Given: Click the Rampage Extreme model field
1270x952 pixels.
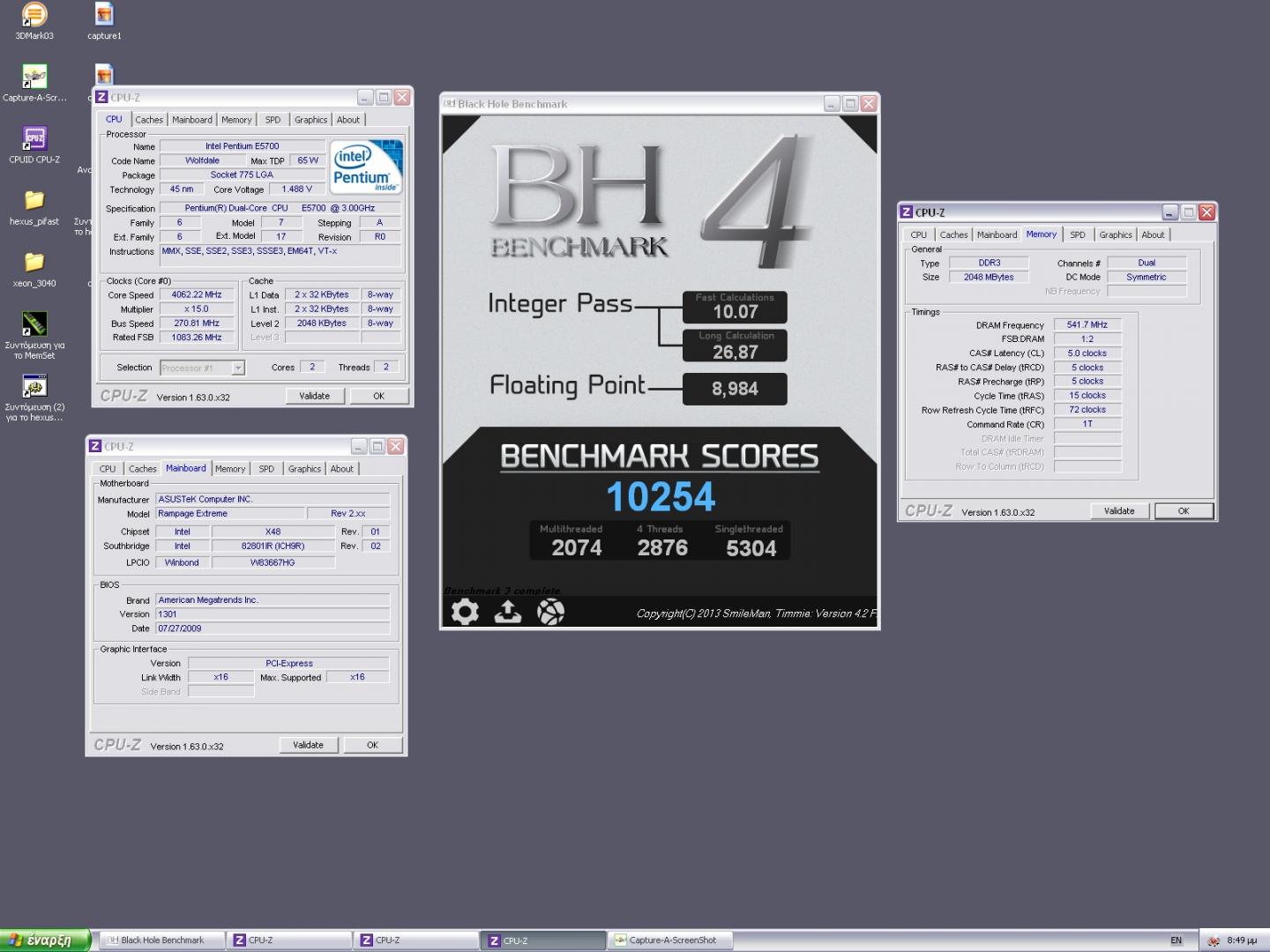Looking at the screenshot, I should point(229,513).
